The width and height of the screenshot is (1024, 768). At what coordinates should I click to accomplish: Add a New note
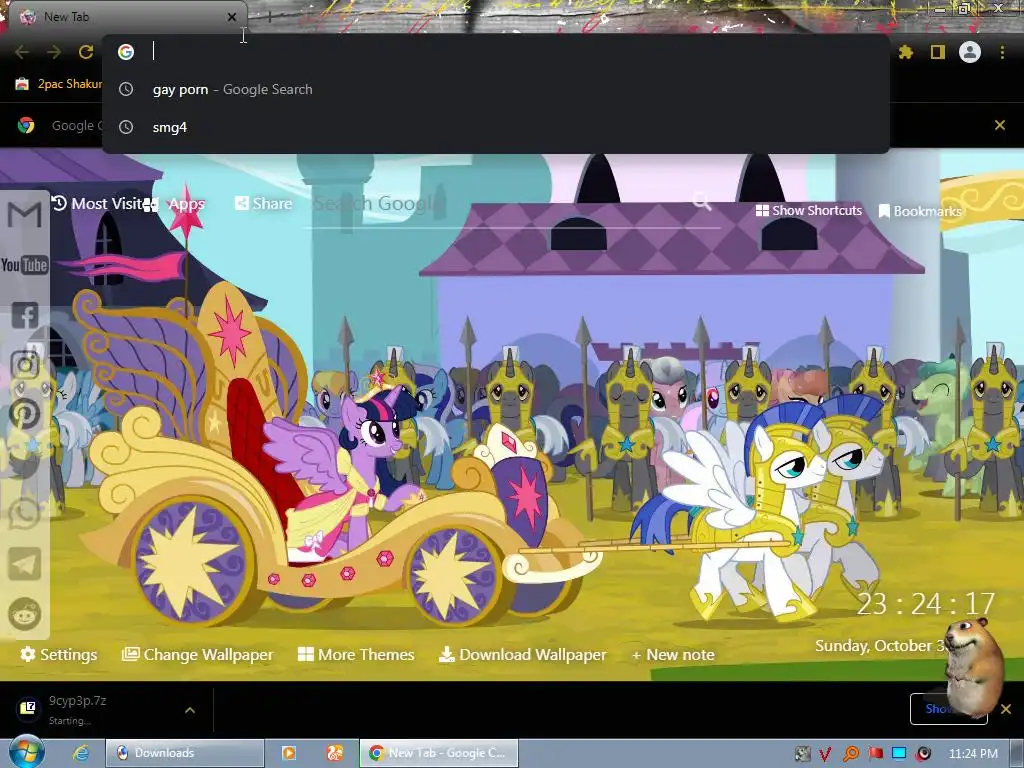click(x=673, y=654)
